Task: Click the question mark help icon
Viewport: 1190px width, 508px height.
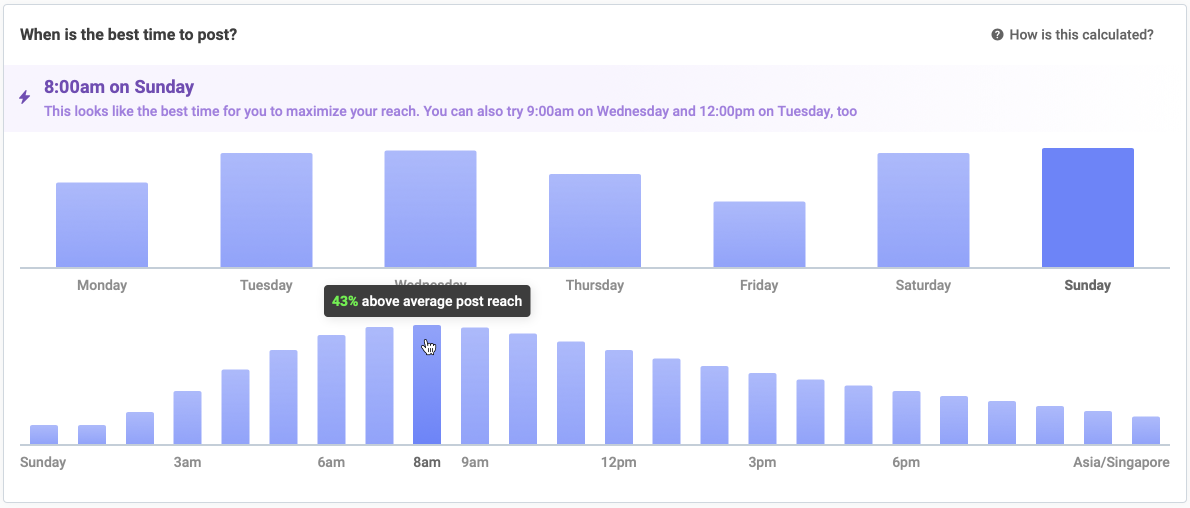Action: (x=997, y=35)
